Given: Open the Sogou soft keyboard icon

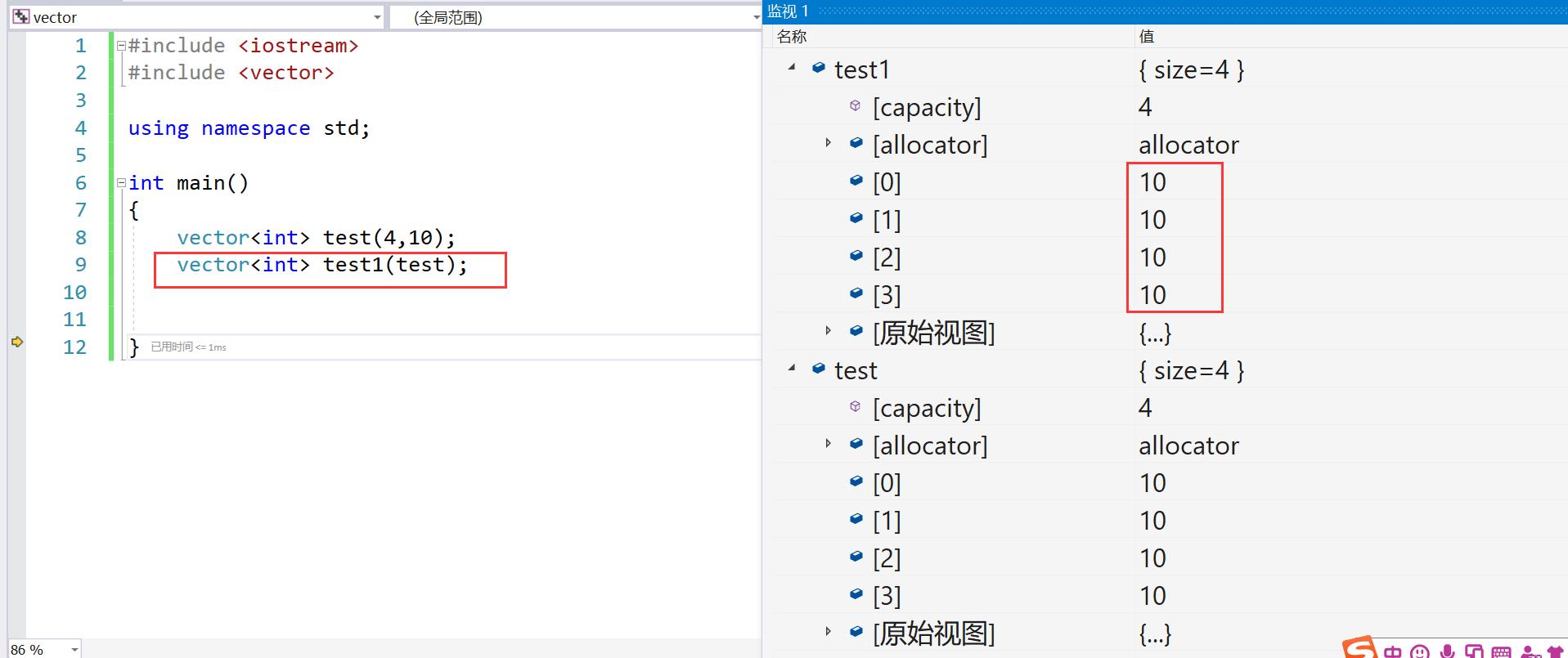Looking at the screenshot, I should point(1501,651).
